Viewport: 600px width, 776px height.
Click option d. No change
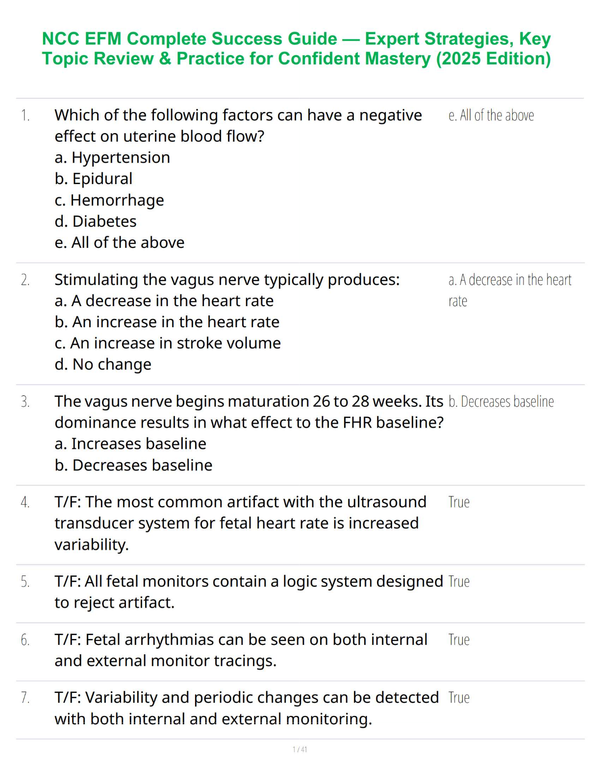tap(103, 365)
